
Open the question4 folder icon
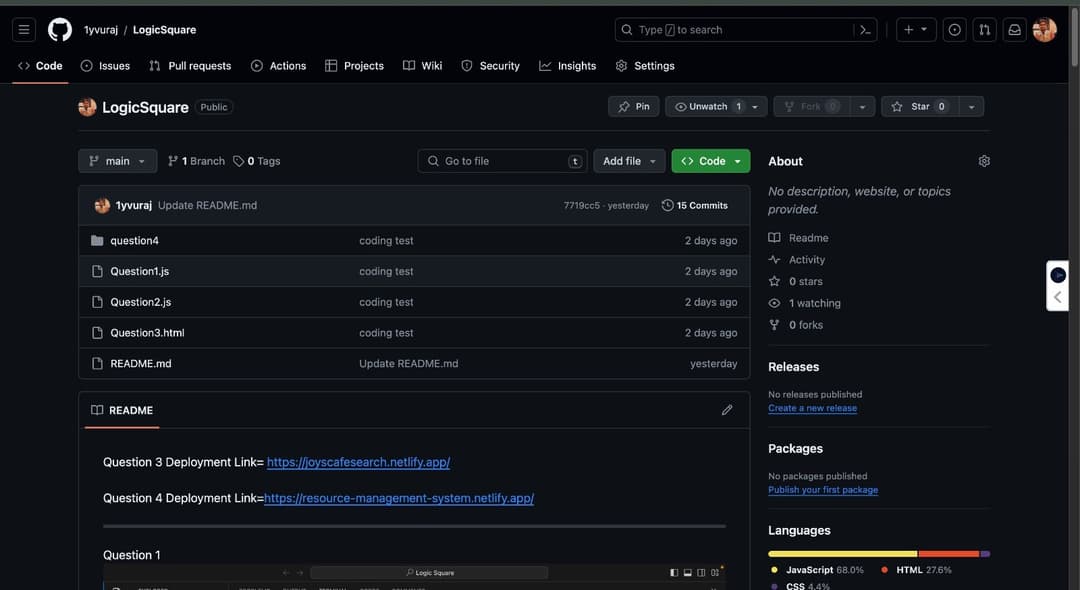97,240
